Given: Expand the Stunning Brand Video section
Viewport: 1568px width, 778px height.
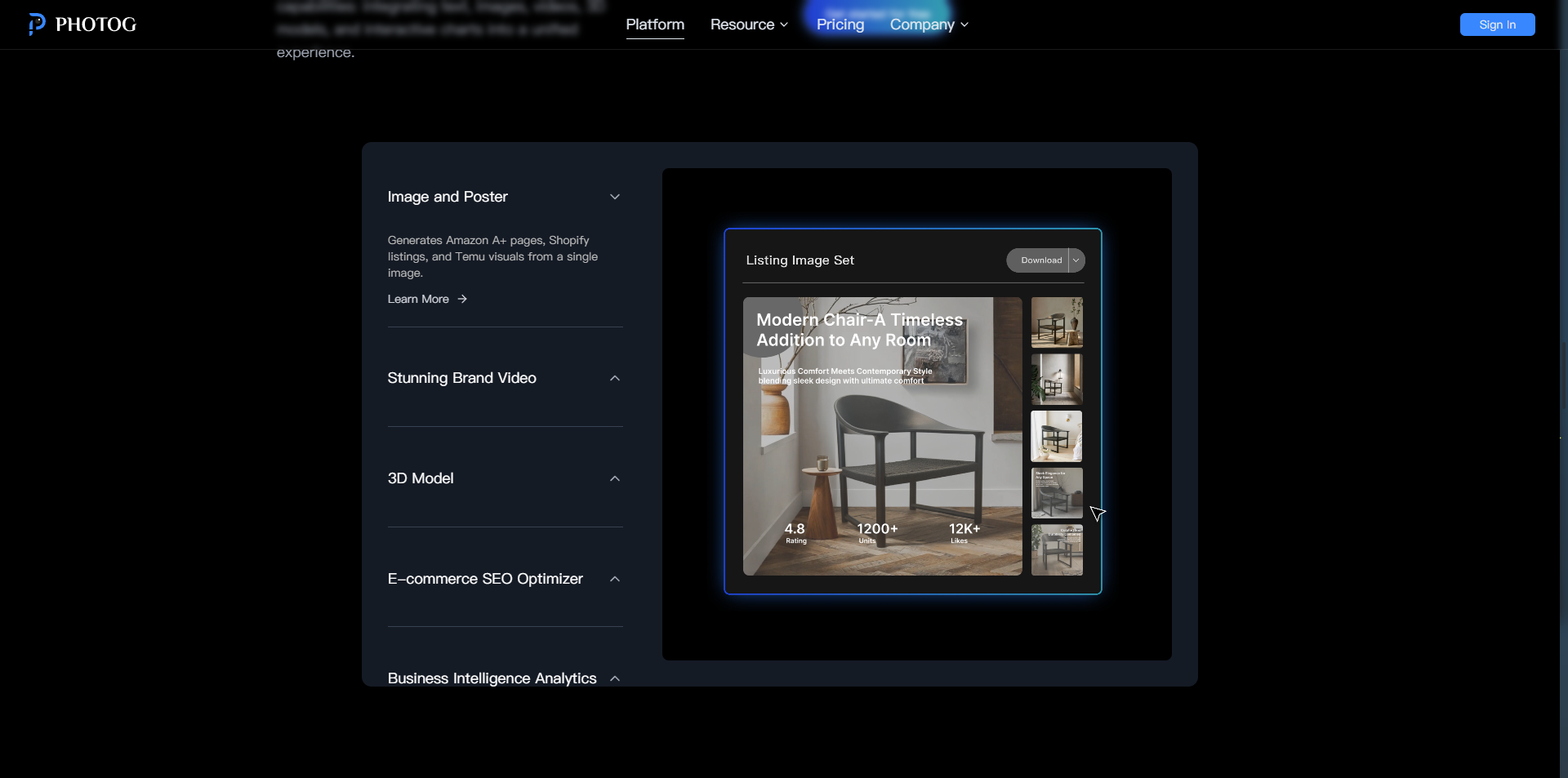Looking at the screenshot, I should (615, 379).
